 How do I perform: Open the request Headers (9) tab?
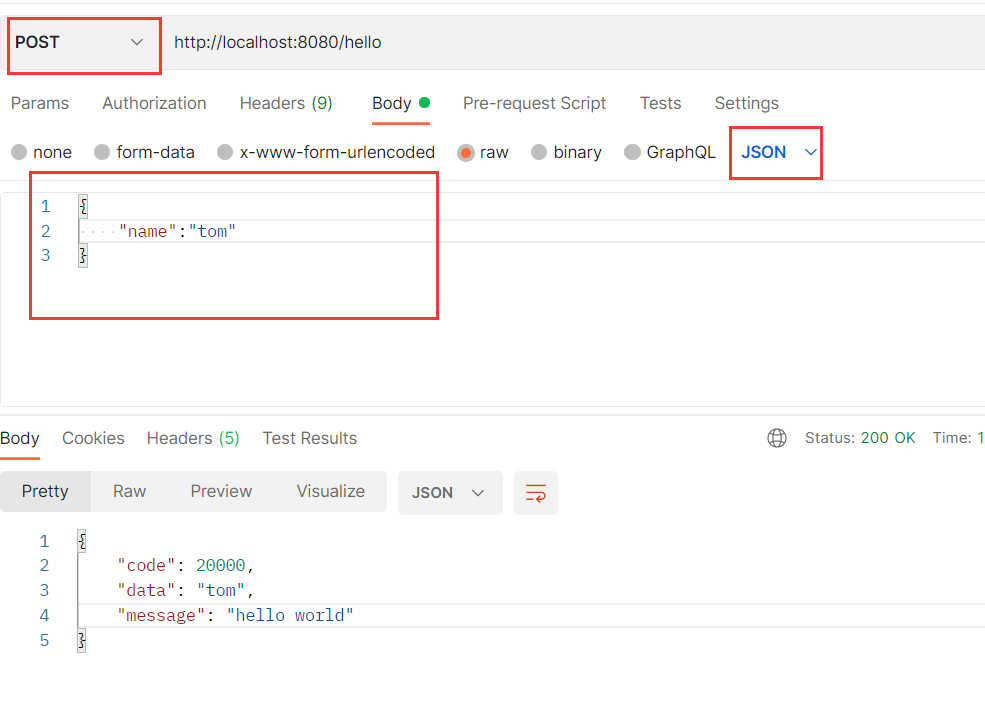pos(286,103)
